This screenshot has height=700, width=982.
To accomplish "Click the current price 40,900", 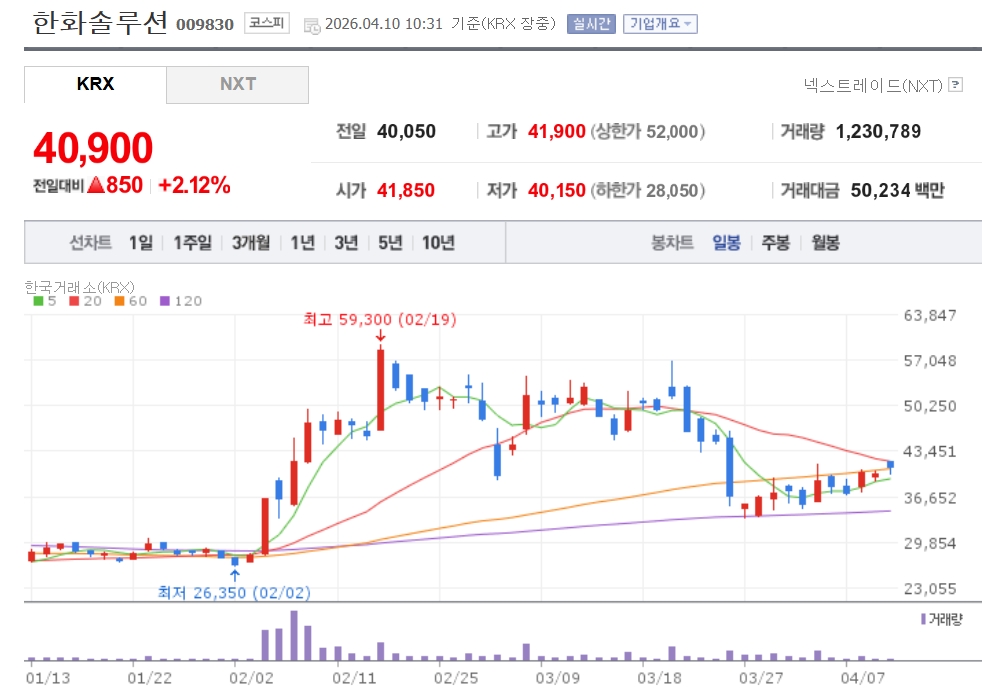I will (x=93, y=148).
